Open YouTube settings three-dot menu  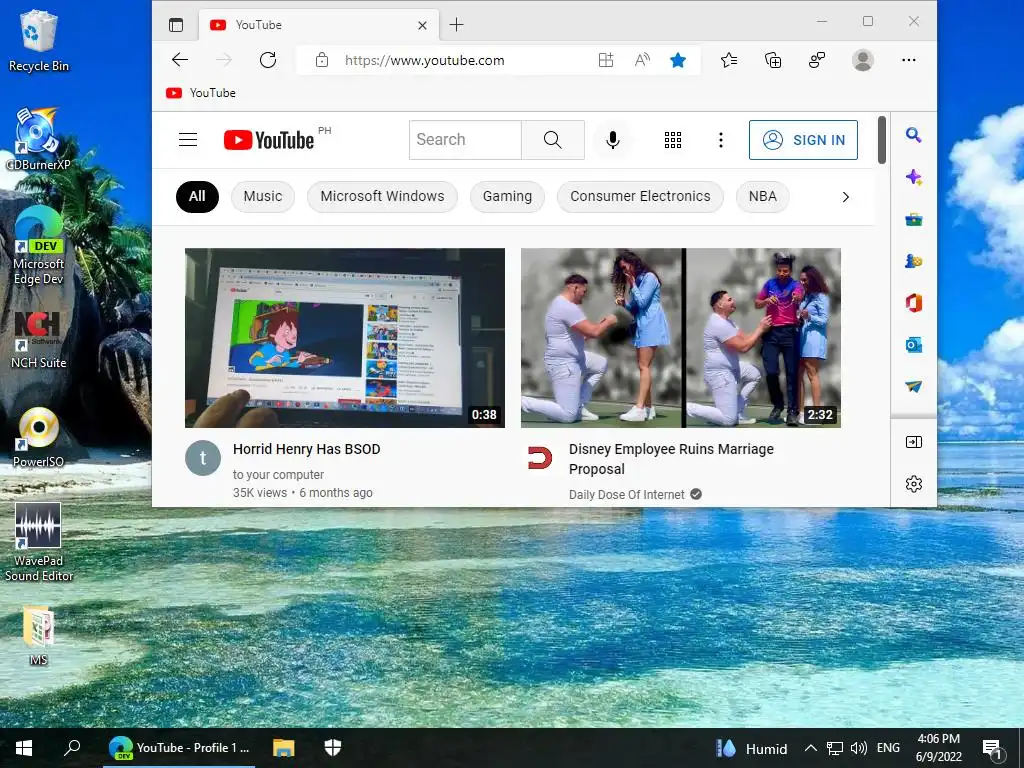click(721, 140)
